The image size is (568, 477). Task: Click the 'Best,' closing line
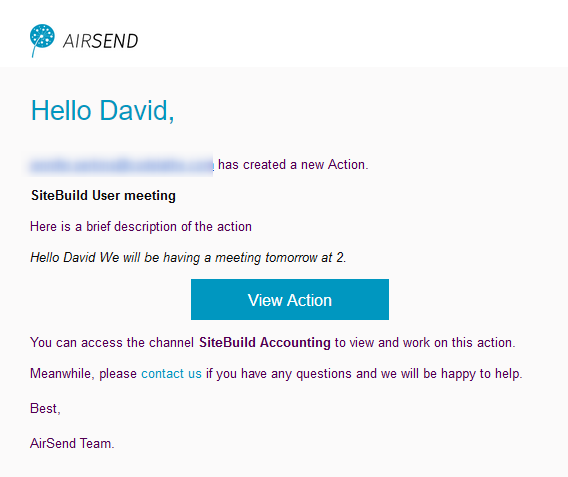pos(45,409)
